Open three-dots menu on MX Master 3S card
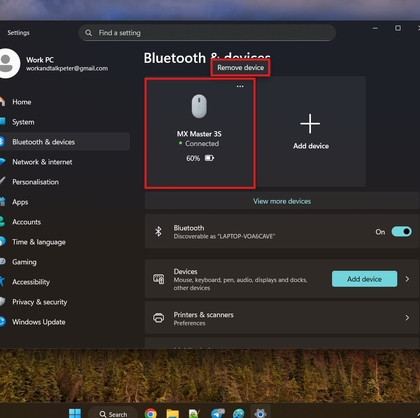 point(240,86)
